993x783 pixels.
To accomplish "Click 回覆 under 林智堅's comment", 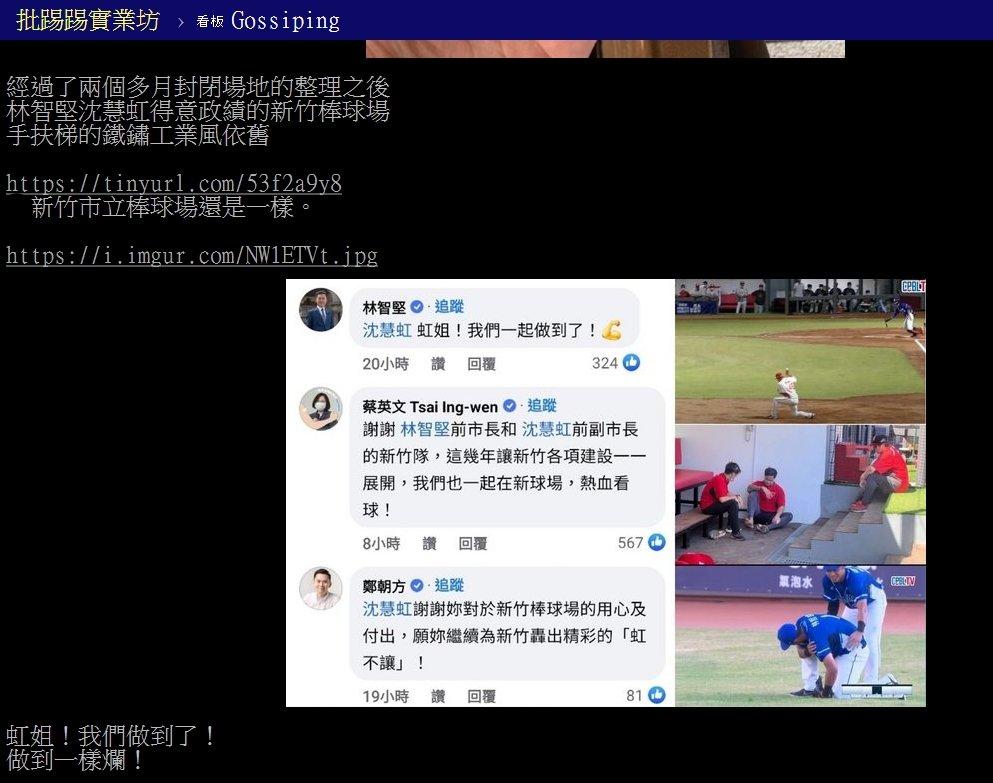I will tap(481, 364).
